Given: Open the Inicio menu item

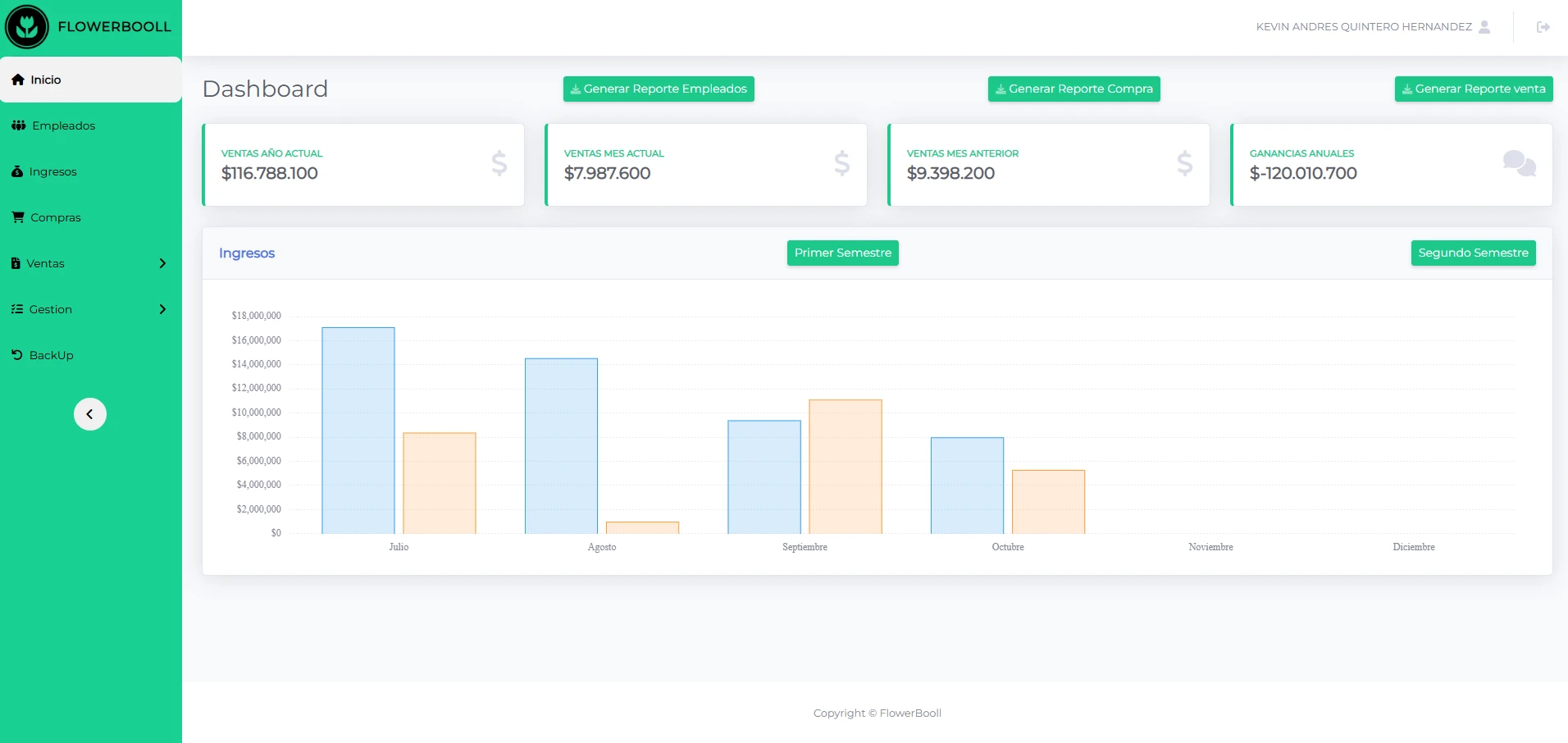Looking at the screenshot, I should (x=91, y=80).
